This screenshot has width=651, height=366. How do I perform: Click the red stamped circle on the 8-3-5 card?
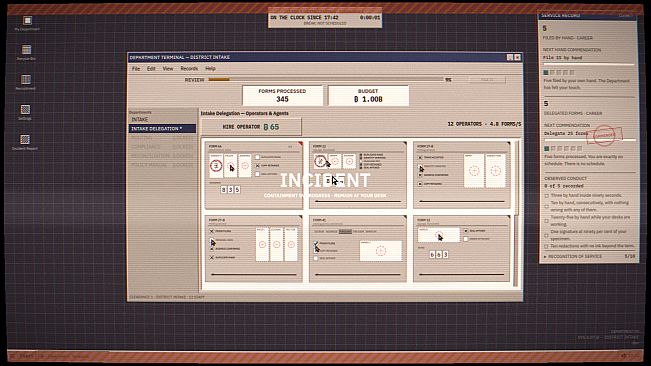(216, 166)
